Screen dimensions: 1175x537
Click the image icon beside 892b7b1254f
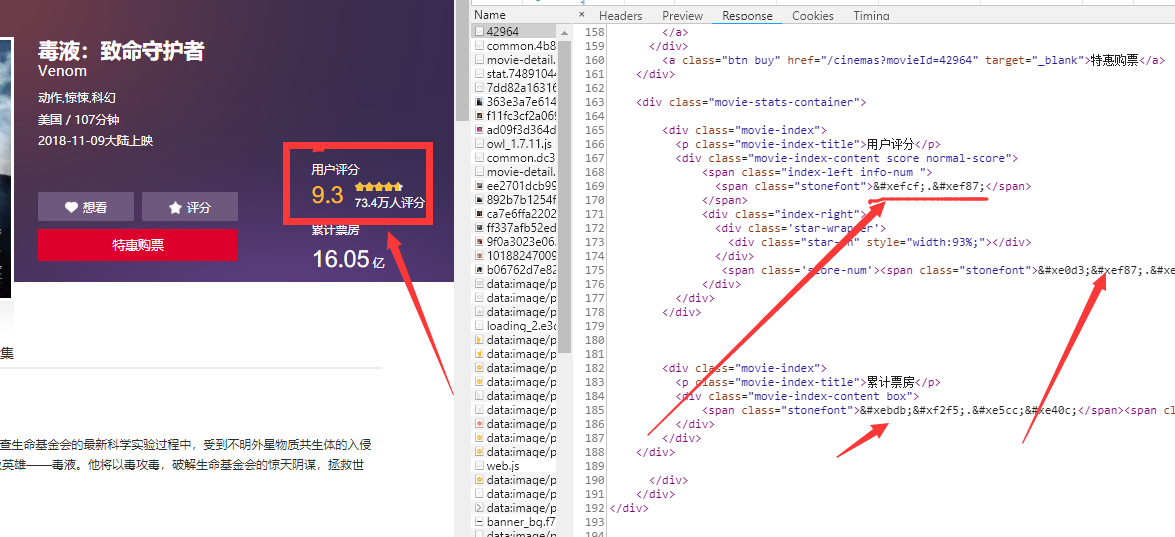(x=480, y=199)
